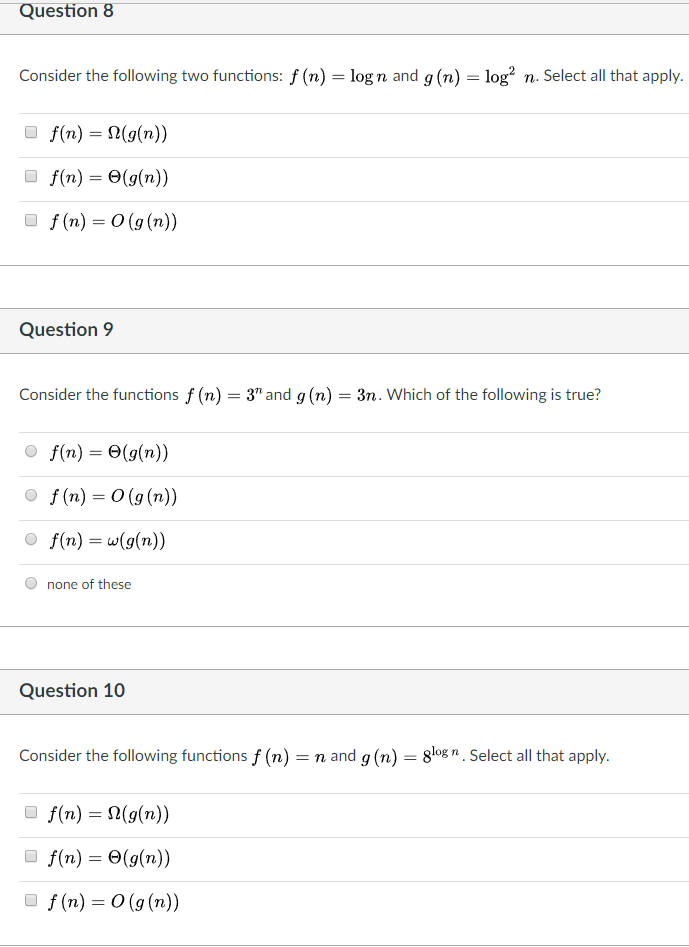The width and height of the screenshot is (689, 947).
Task: Click the label text f(n) = Ω(g(n)) in Question 8
Action: (x=110, y=132)
